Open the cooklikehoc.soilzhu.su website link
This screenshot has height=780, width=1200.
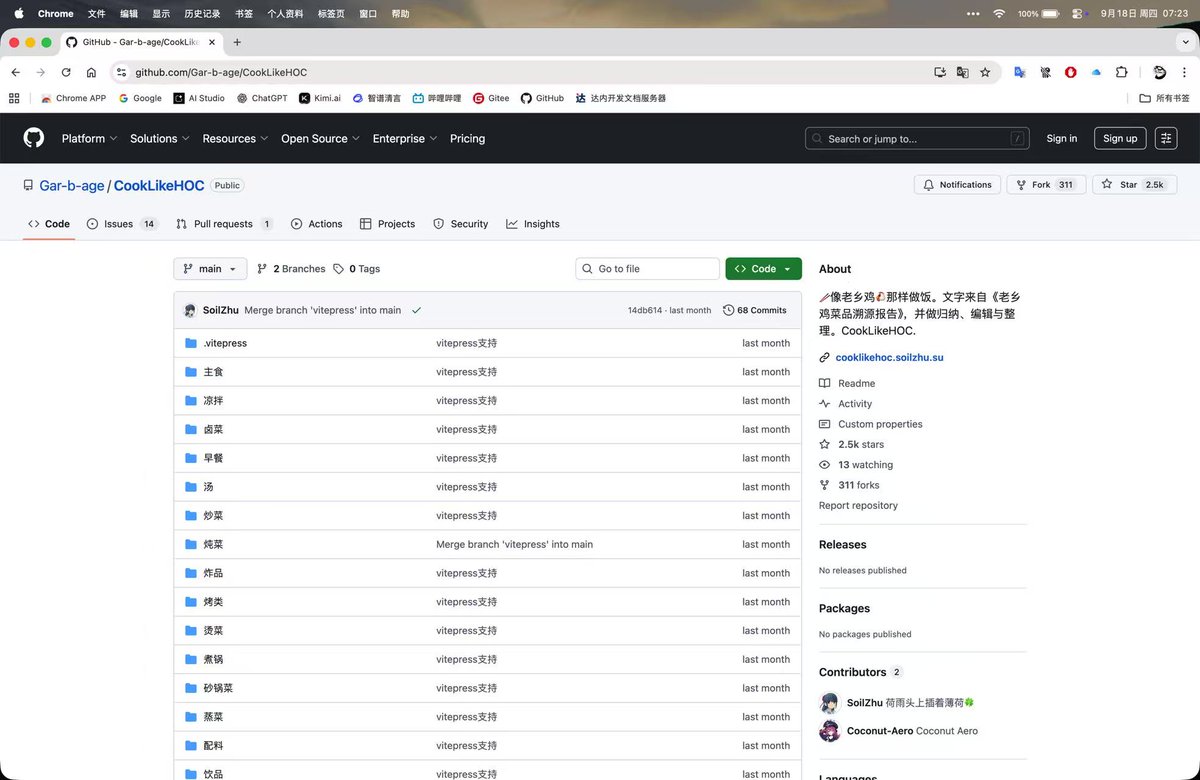[889, 357]
